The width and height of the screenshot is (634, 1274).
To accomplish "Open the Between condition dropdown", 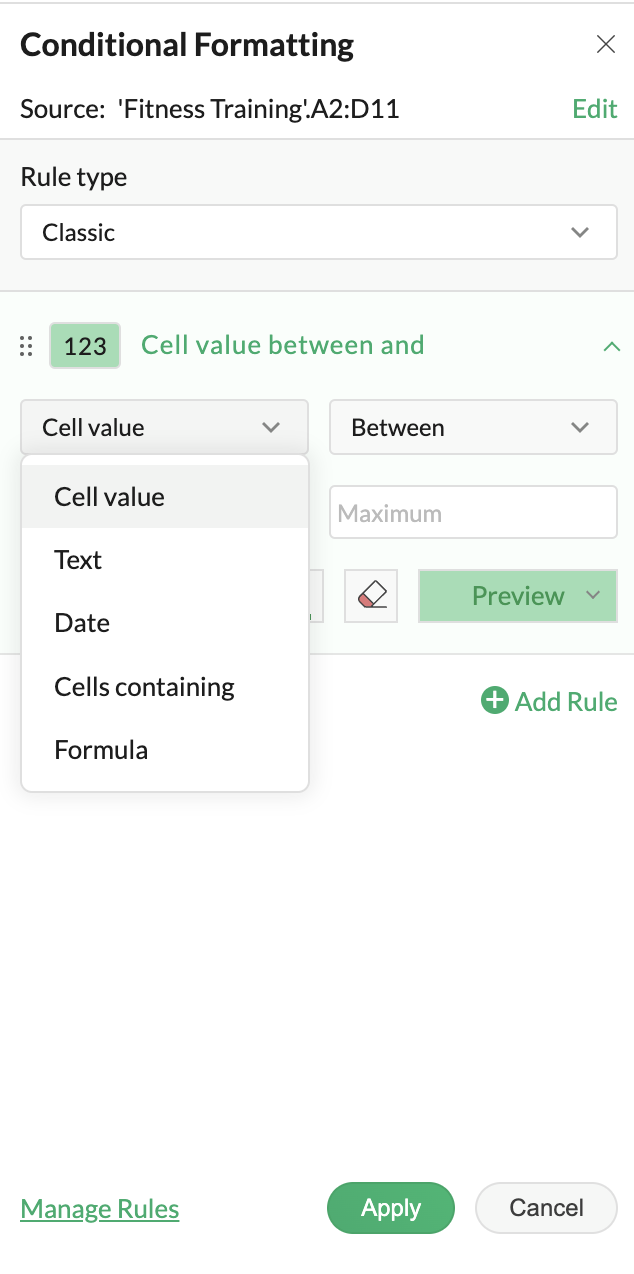I will 473,427.
